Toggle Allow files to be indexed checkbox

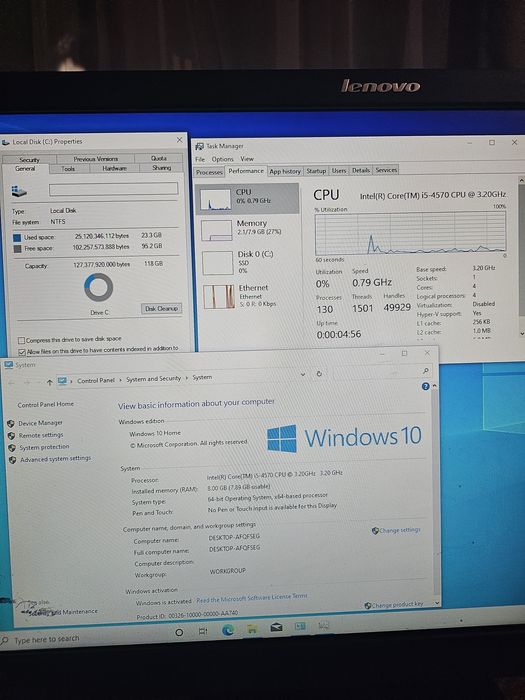coord(22,352)
